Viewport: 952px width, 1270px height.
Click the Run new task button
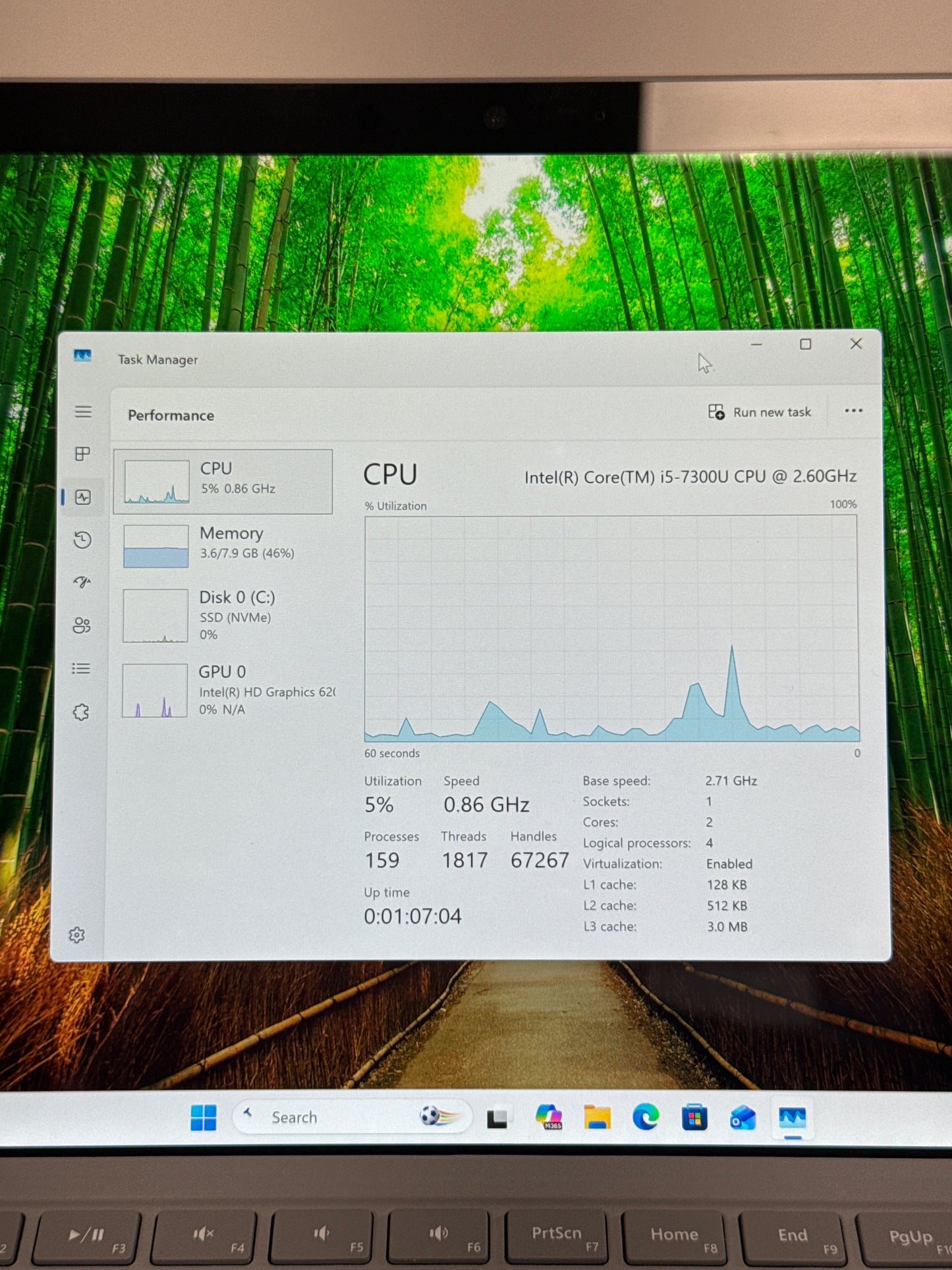pyautogui.click(x=760, y=412)
